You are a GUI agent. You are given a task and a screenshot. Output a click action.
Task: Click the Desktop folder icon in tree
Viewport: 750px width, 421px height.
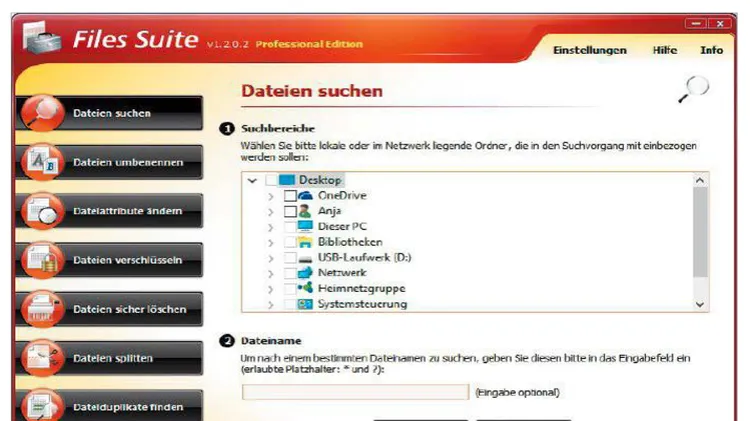click(x=287, y=180)
